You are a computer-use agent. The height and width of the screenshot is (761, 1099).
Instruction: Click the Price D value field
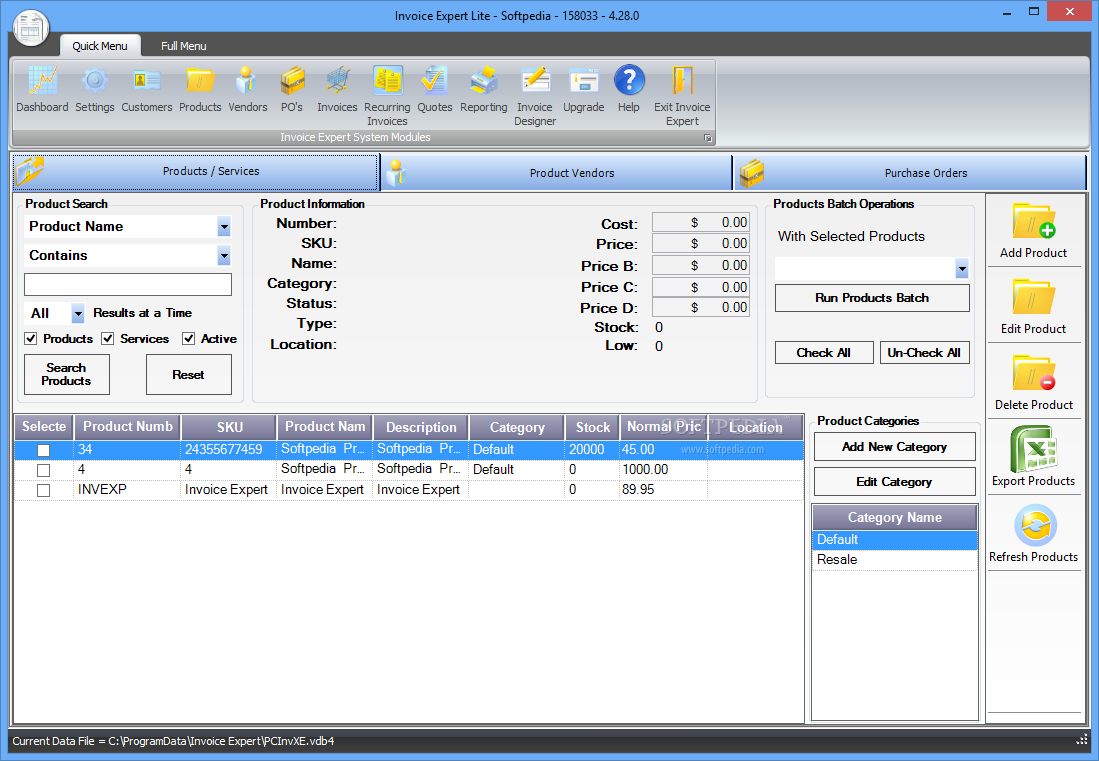click(701, 308)
